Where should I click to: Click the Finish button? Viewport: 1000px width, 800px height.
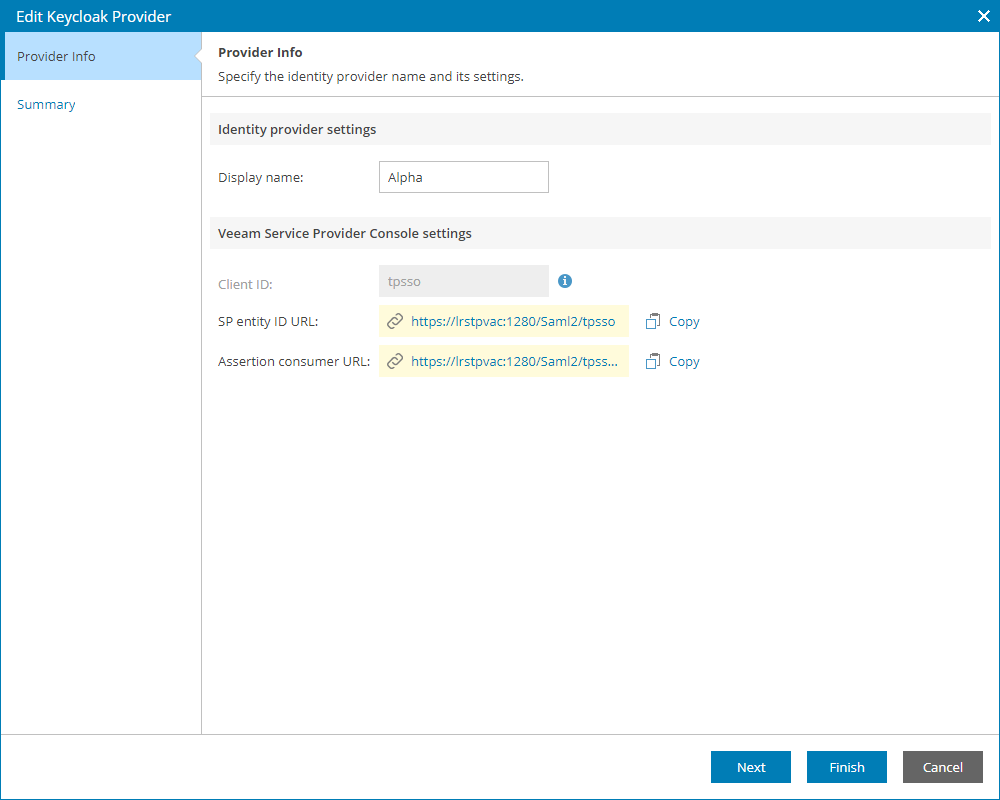[x=846, y=767]
